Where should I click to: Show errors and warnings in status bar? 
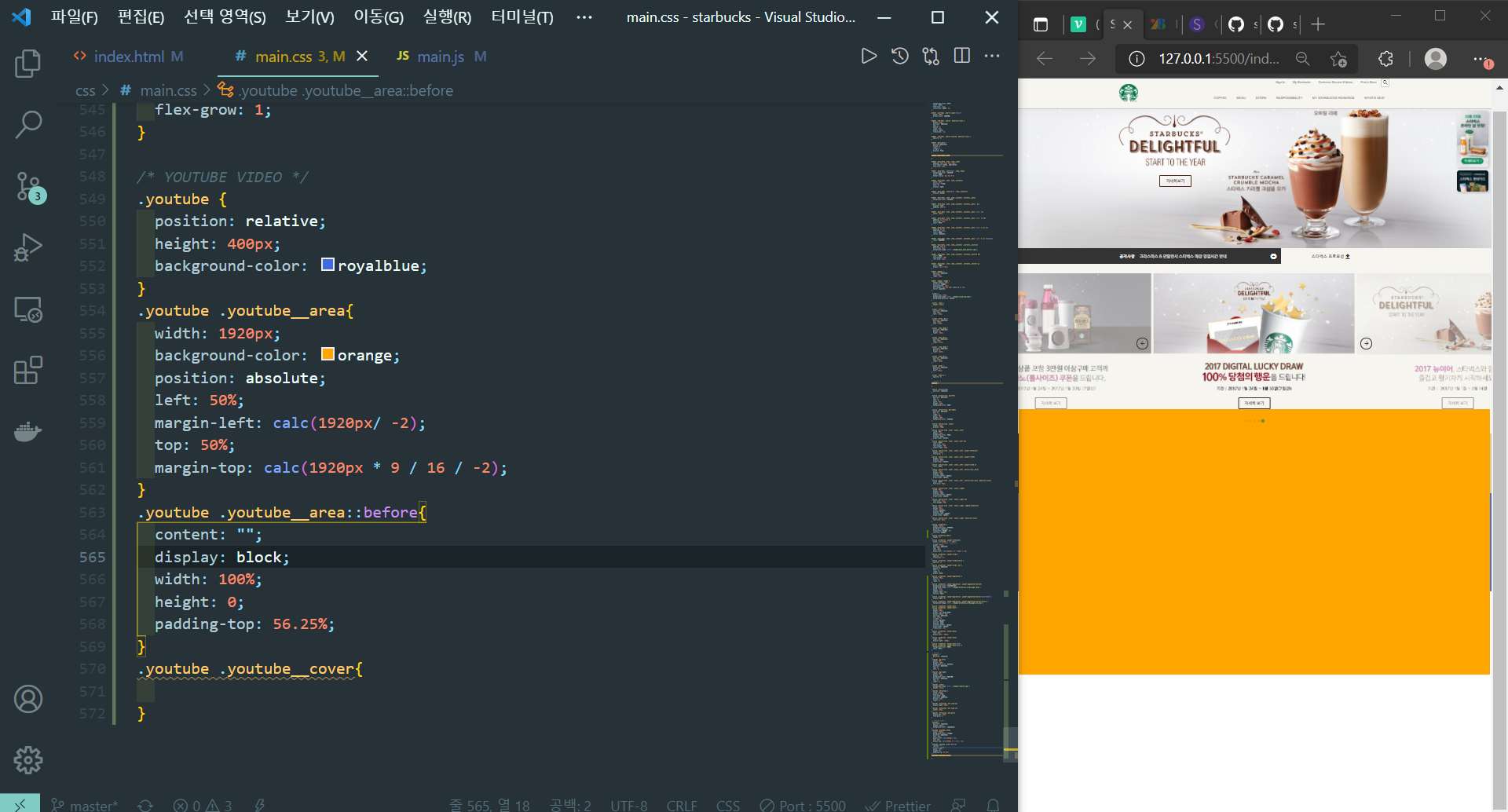(x=203, y=805)
